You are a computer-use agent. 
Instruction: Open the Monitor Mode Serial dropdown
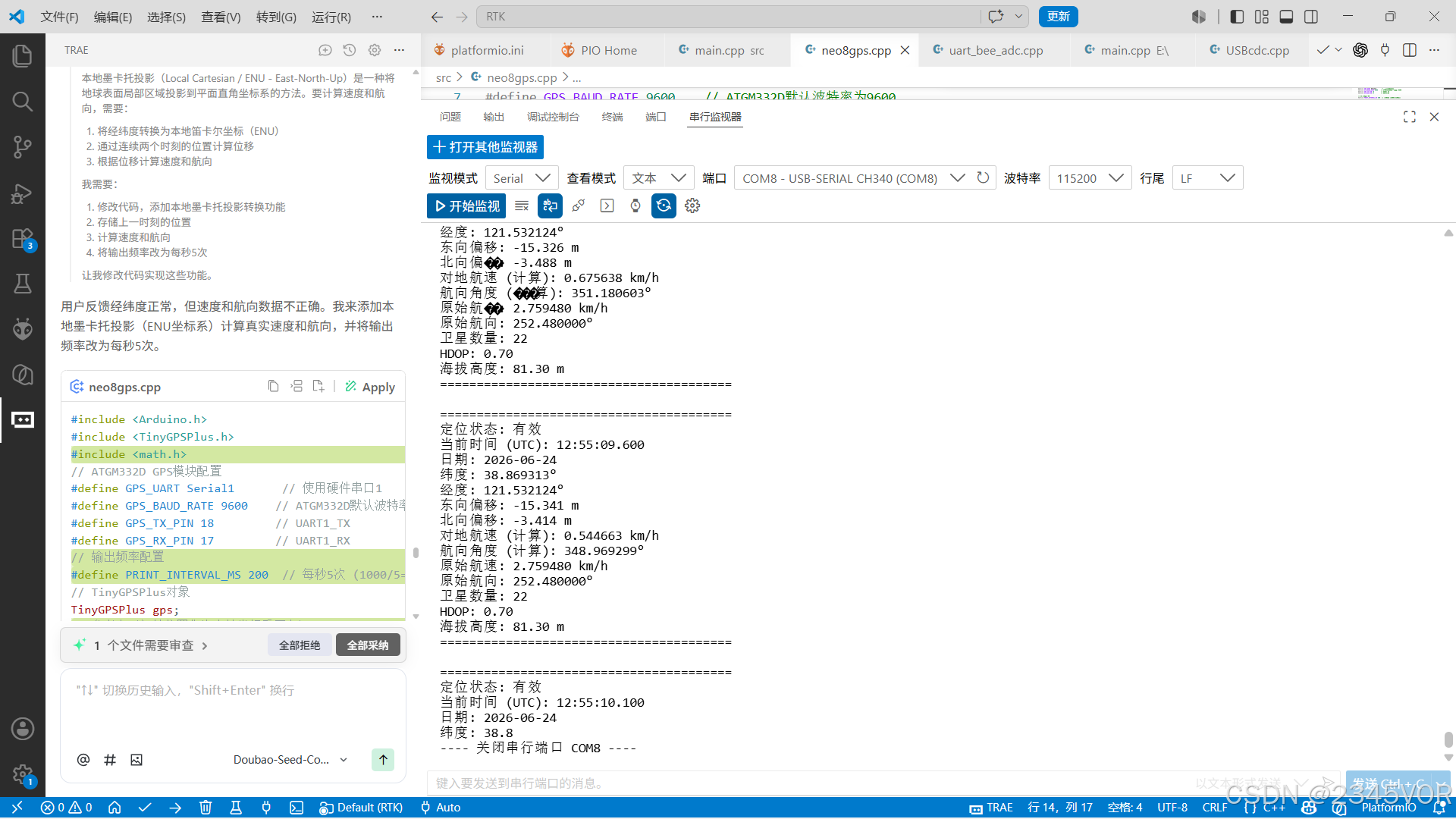point(522,178)
